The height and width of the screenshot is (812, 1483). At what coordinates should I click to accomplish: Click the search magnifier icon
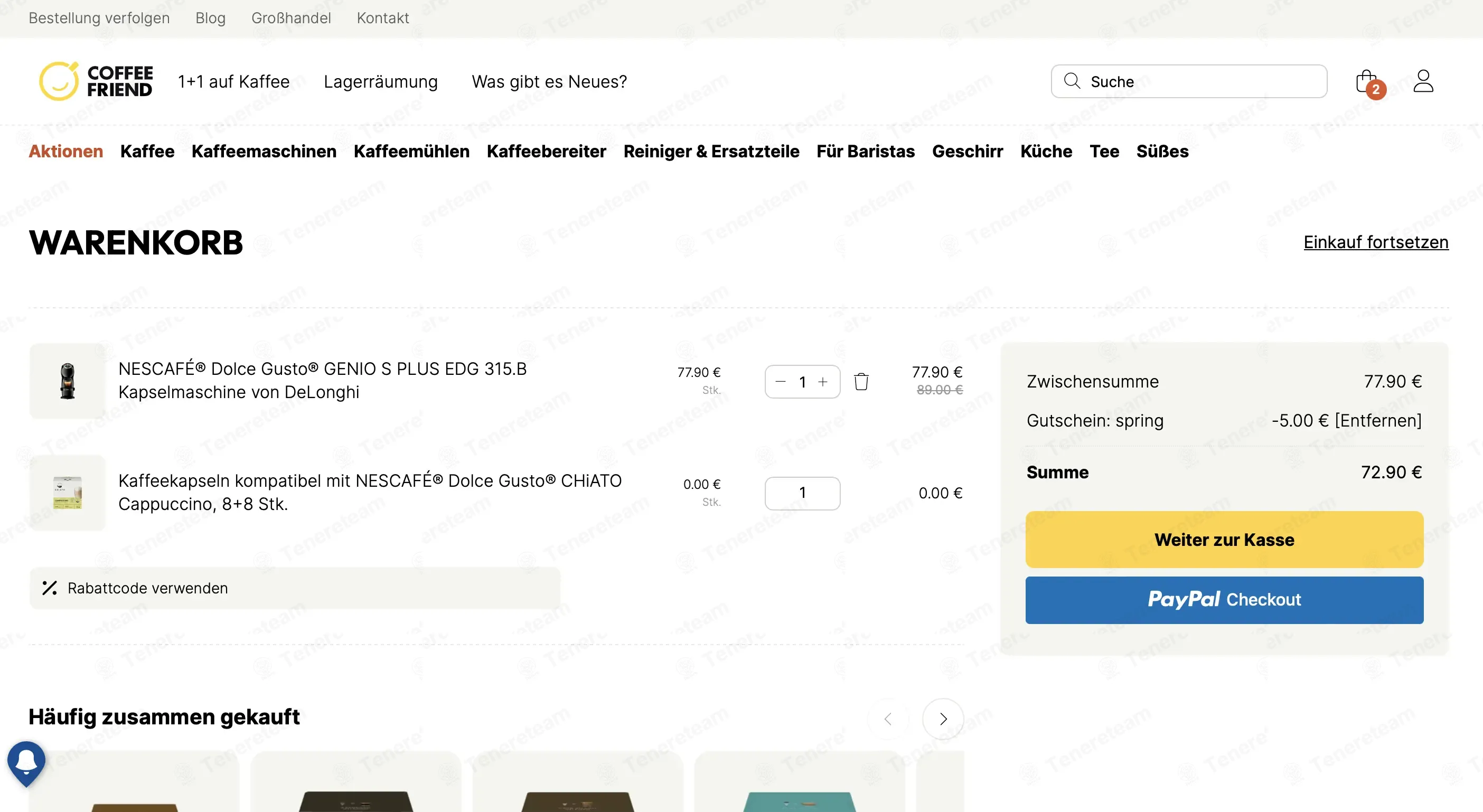(x=1072, y=81)
